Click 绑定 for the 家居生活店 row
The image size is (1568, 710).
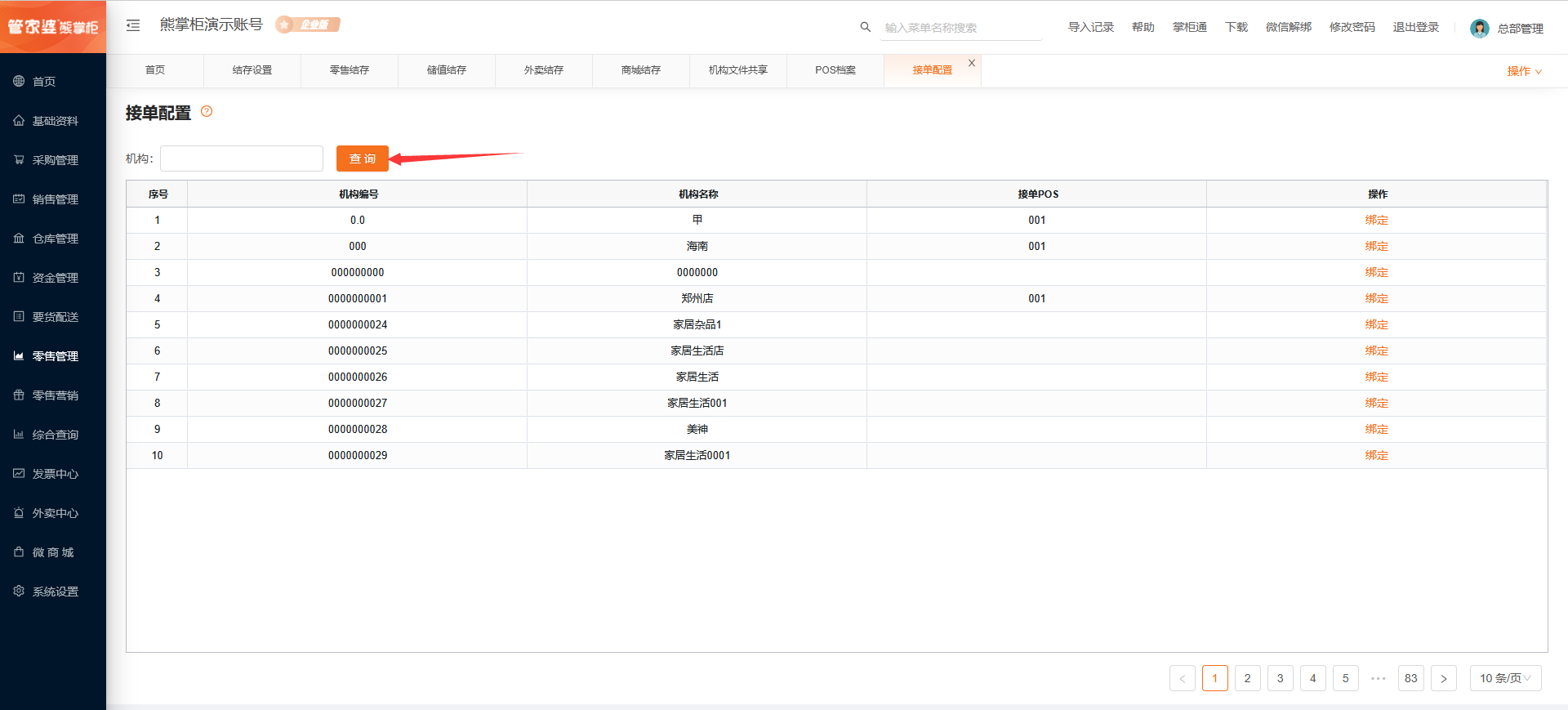pos(1376,351)
